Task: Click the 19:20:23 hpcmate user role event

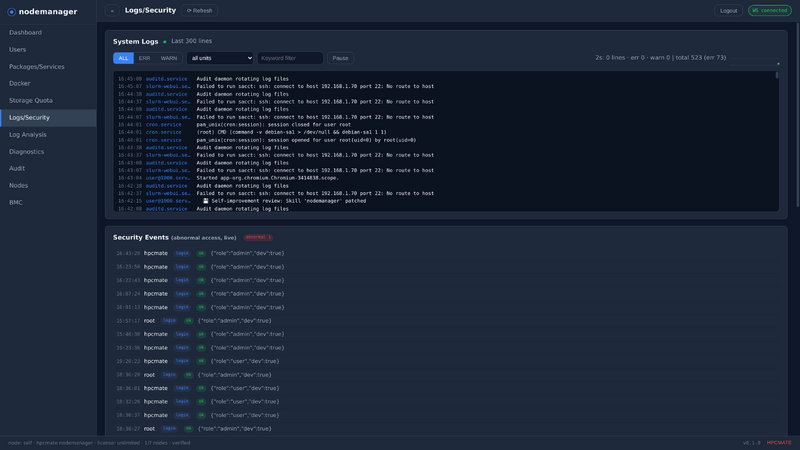Action: (446, 361)
